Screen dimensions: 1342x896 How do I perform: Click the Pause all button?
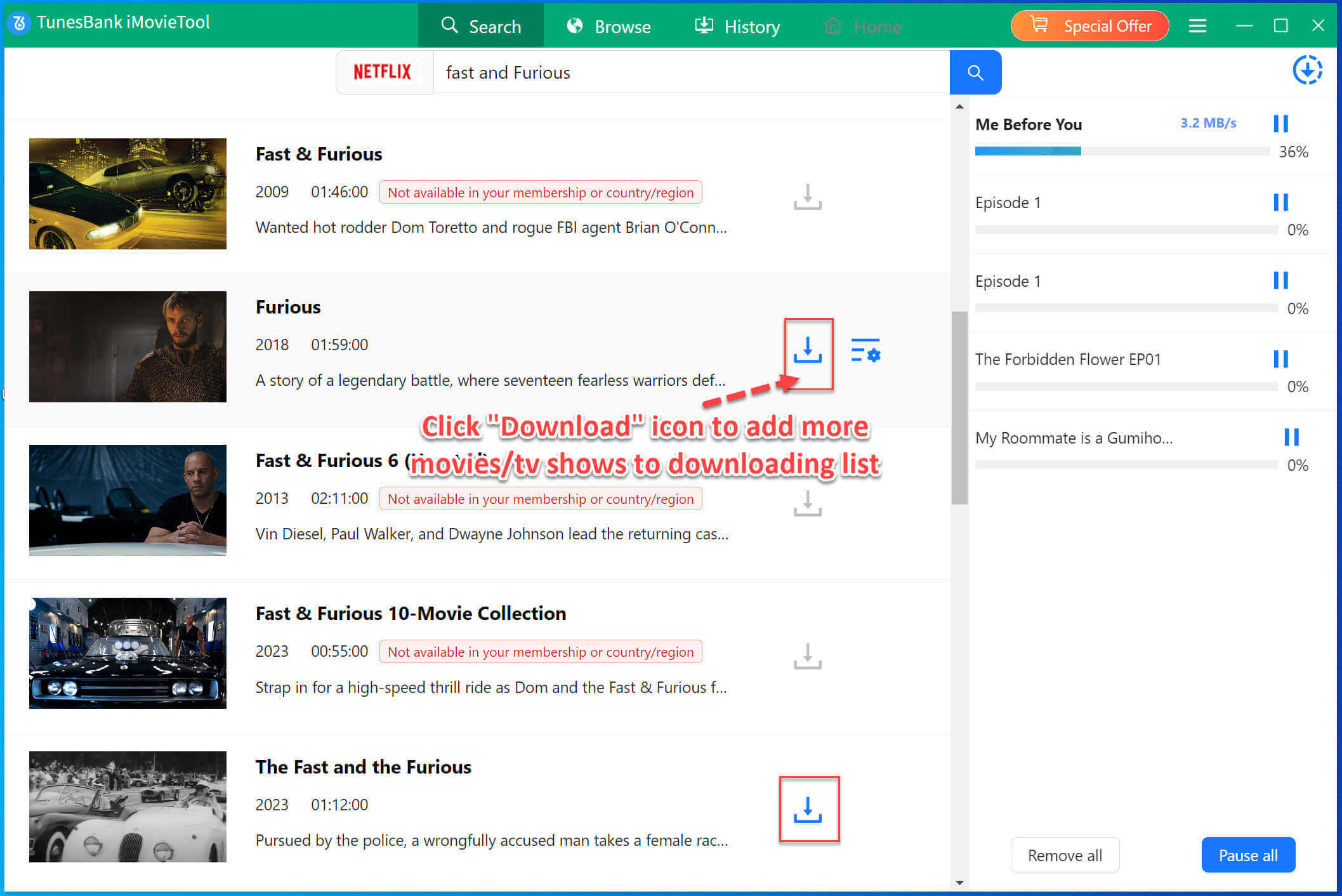[1247, 855]
